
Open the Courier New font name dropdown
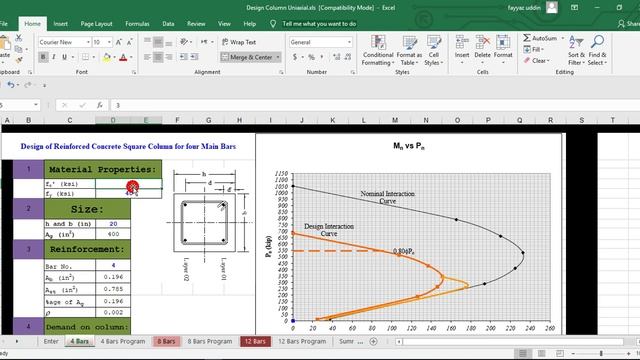coord(88,42)
